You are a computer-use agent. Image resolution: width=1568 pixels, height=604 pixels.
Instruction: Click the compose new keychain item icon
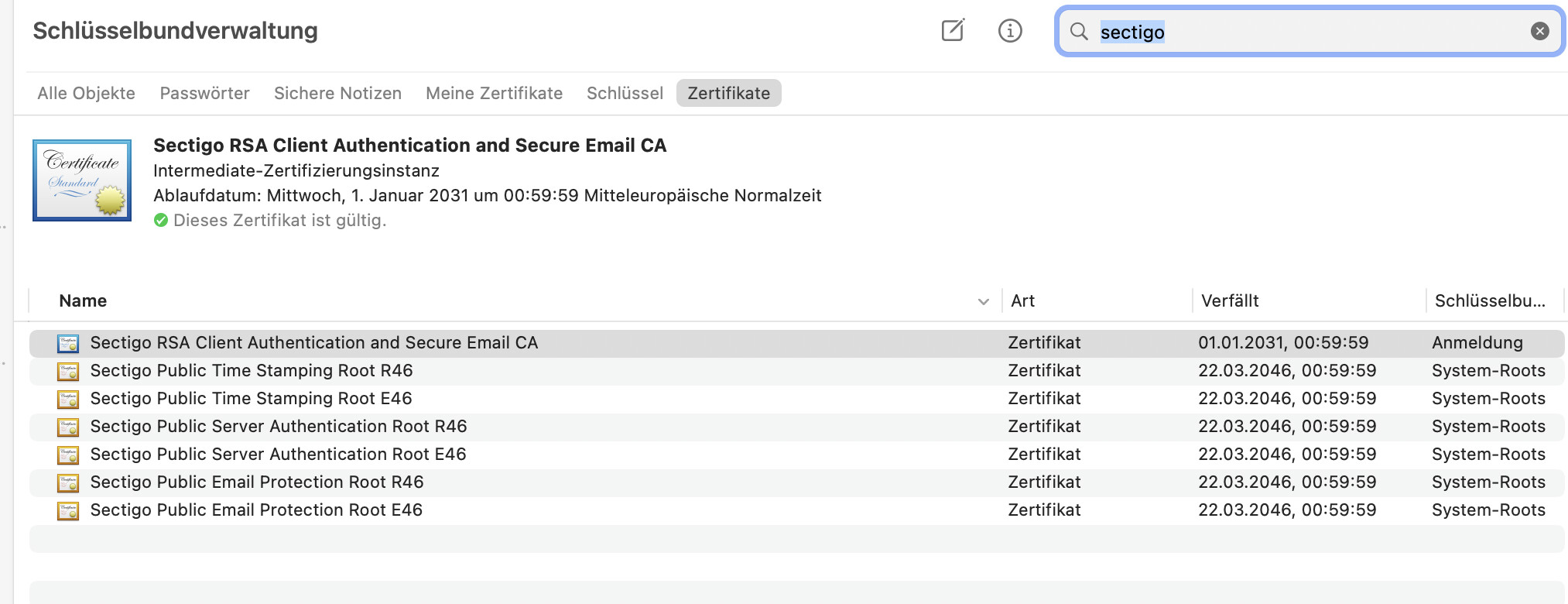tap(953, 31)
